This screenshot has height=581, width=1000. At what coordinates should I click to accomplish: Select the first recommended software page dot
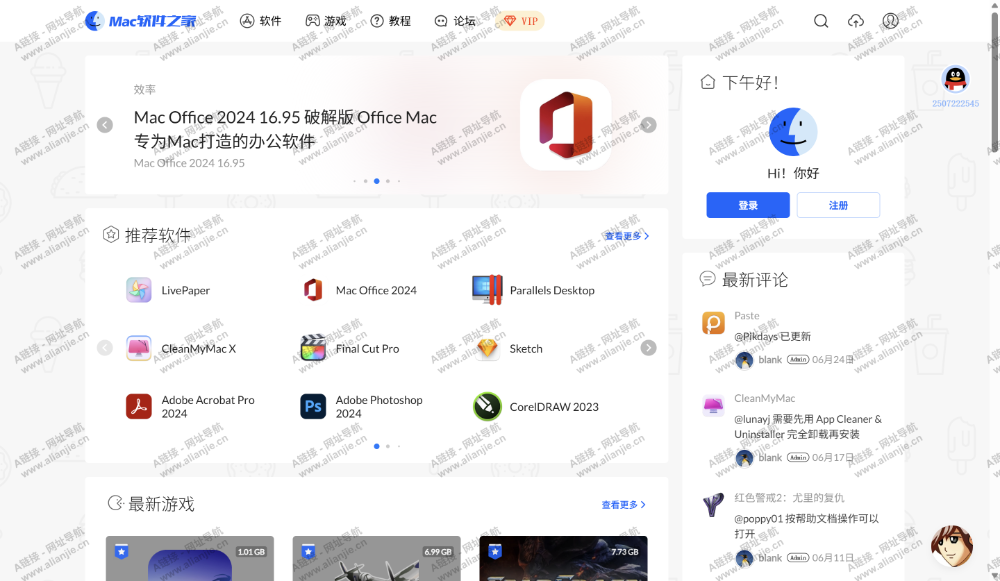click(x=377, y=446)
